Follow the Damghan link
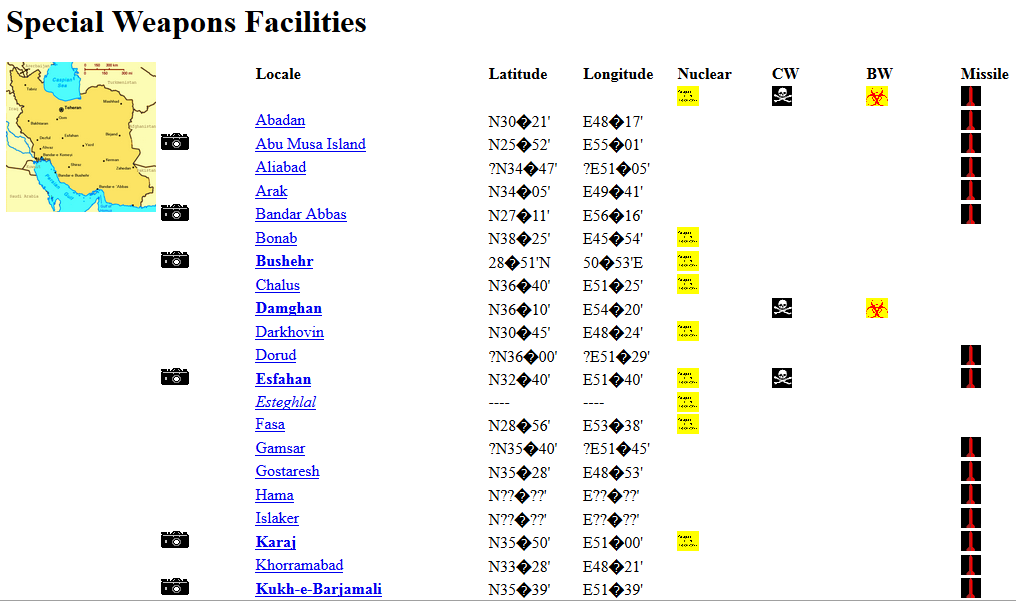This screenshot has width=1016, height=601. (288, 308)
